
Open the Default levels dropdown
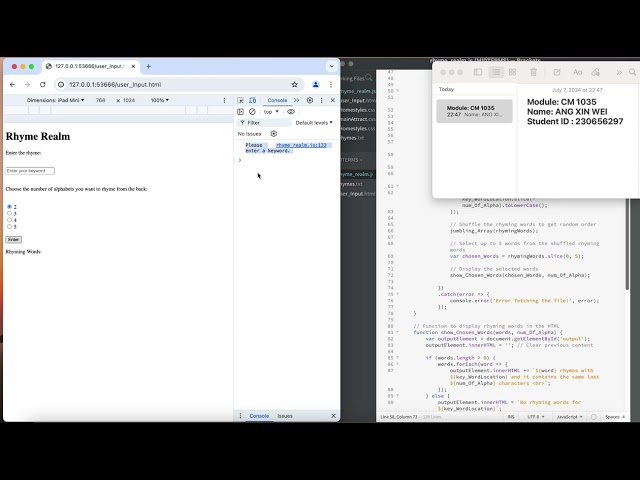[314, 122]
